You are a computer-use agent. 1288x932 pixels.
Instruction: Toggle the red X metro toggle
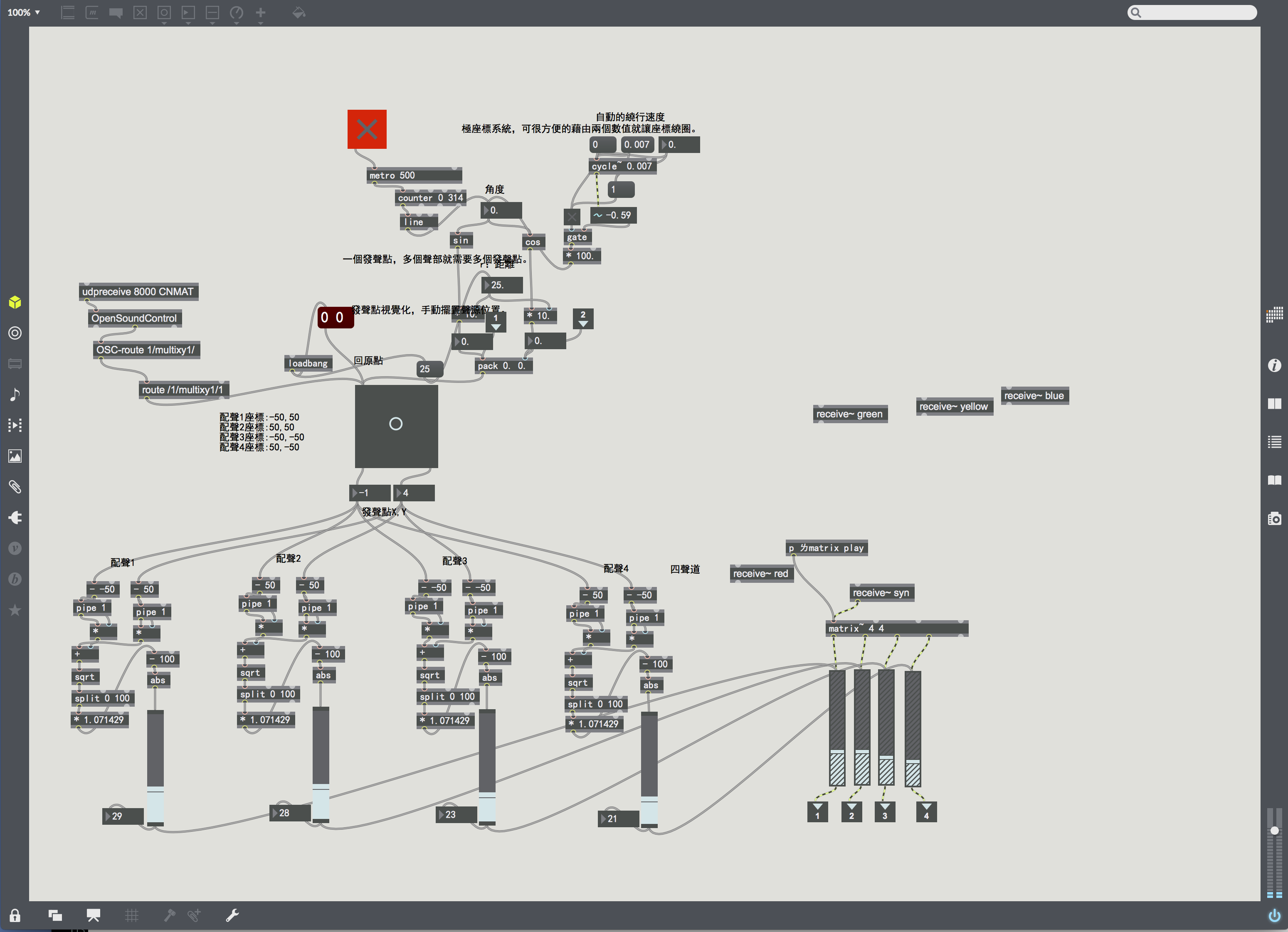coord(367,129)
